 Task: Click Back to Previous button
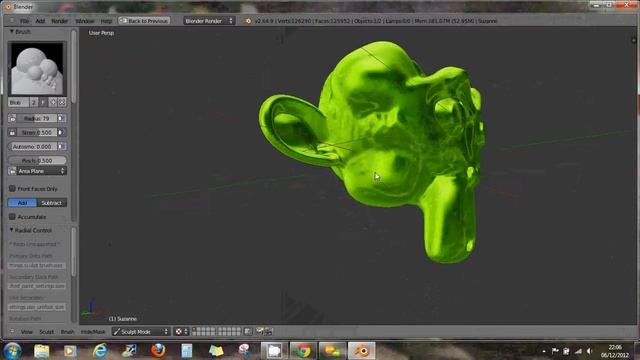144,20
